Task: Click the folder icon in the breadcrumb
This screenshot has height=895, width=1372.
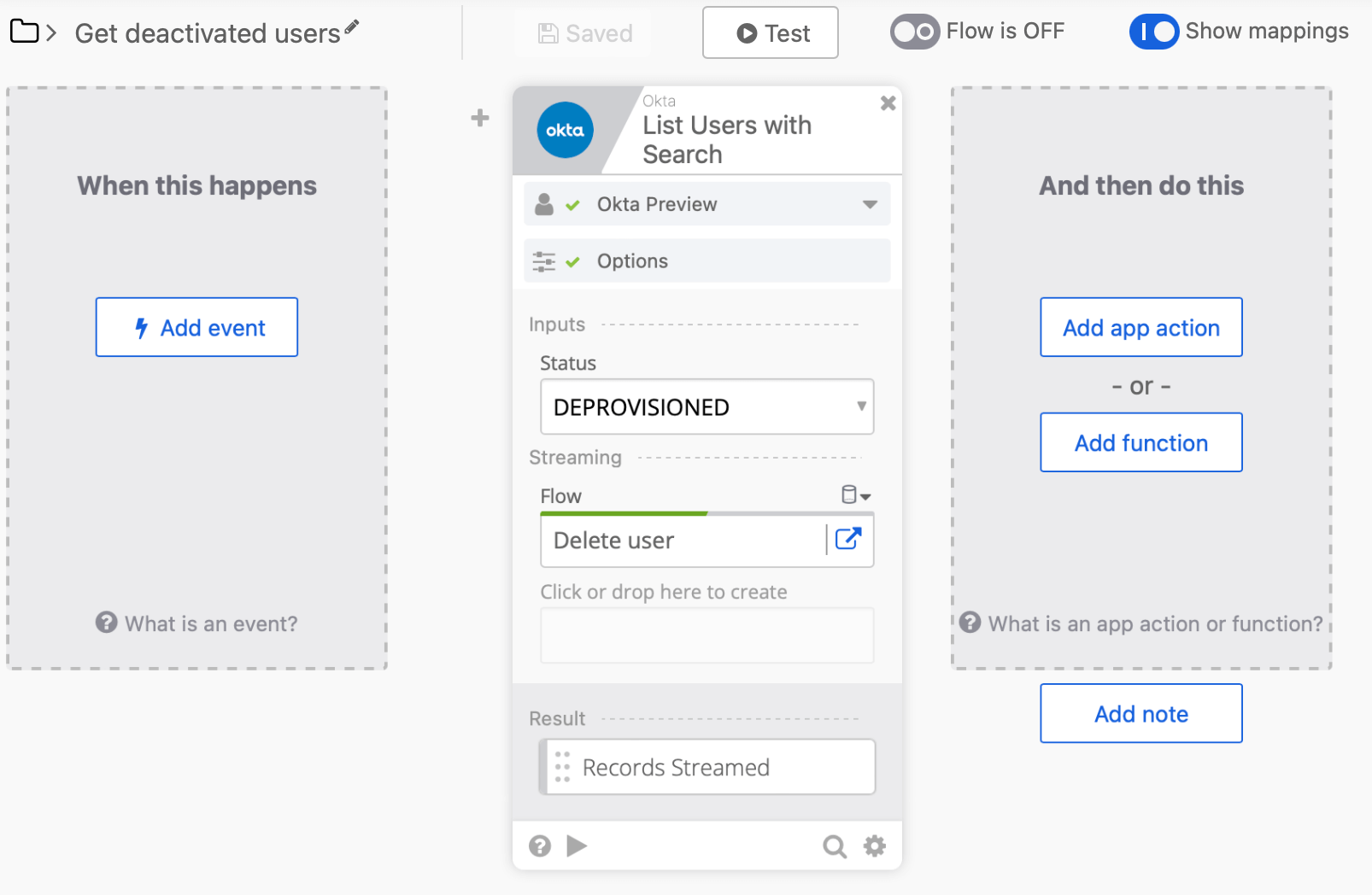Action: tap(24, 32)
